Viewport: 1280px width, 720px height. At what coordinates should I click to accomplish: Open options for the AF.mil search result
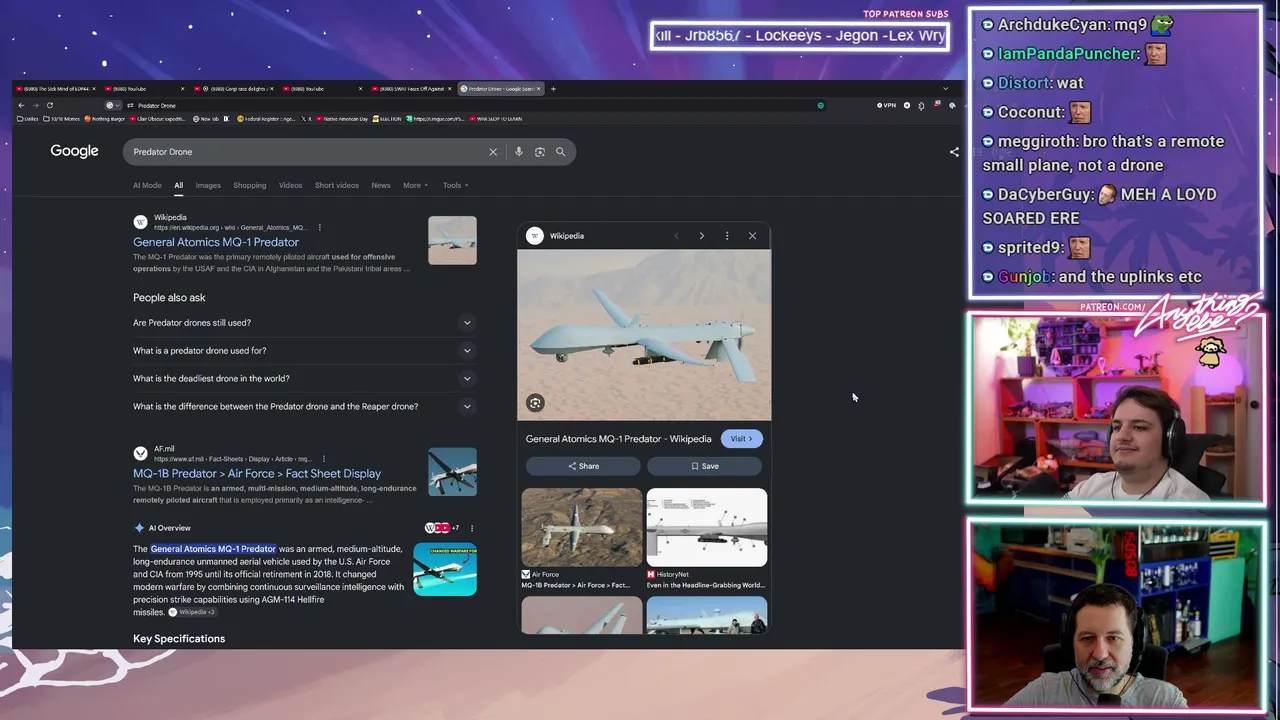tap(323, 459)
